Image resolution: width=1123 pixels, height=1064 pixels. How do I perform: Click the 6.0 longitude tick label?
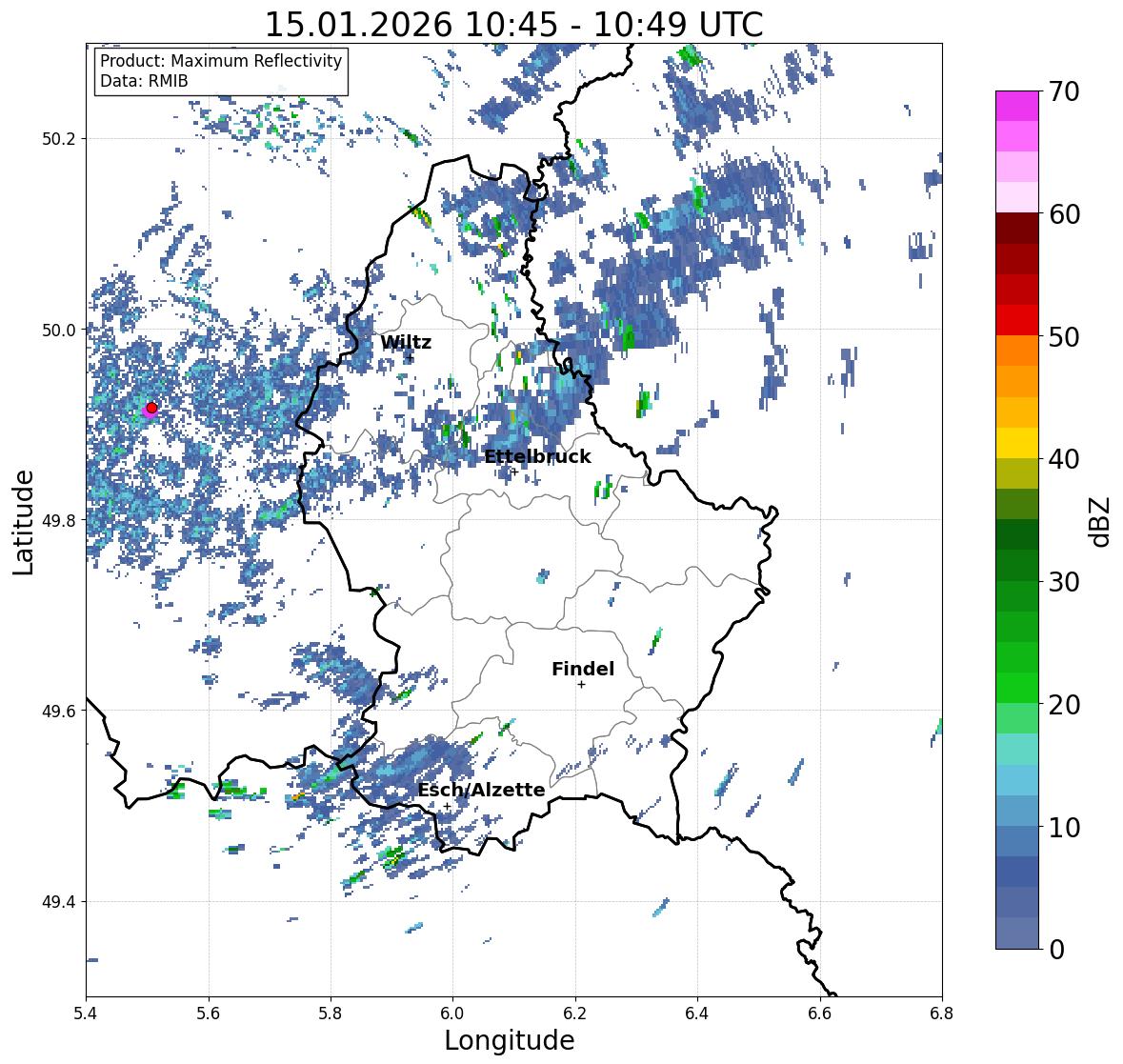point(452,1013)
